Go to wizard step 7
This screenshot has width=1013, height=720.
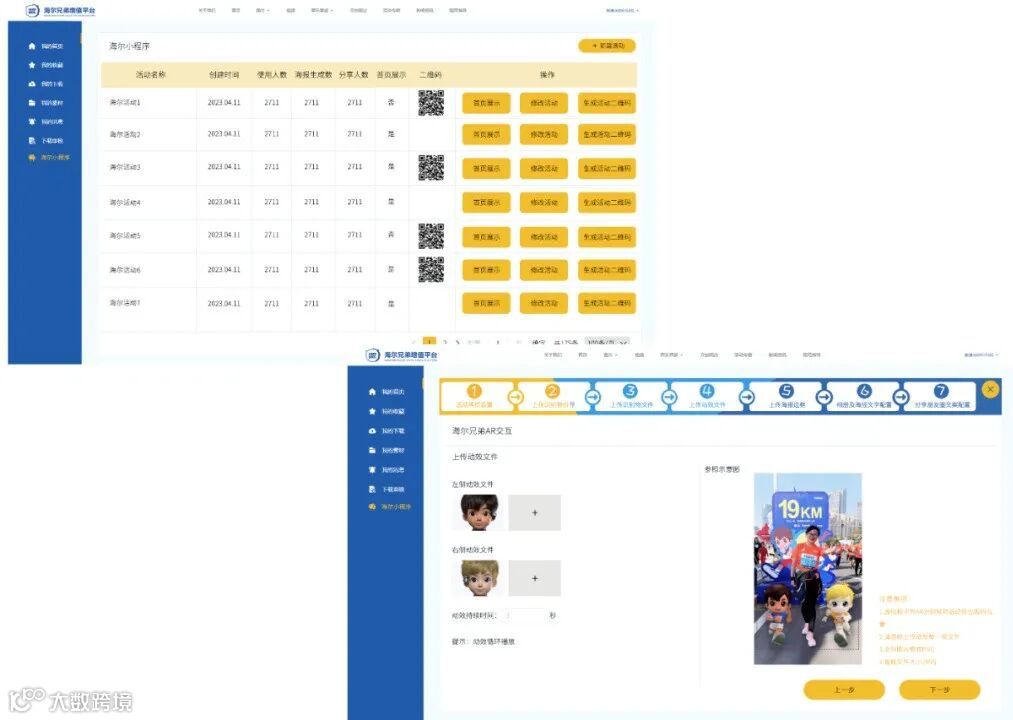pos(941,396)
